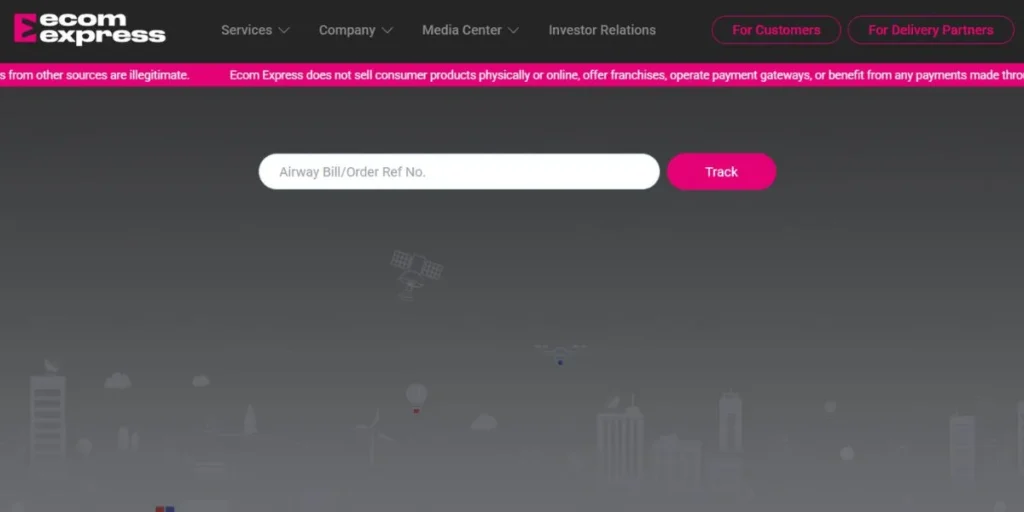Open the Company menu
Viewport: 1024px width, 512px height.
[x=347, y=30]
